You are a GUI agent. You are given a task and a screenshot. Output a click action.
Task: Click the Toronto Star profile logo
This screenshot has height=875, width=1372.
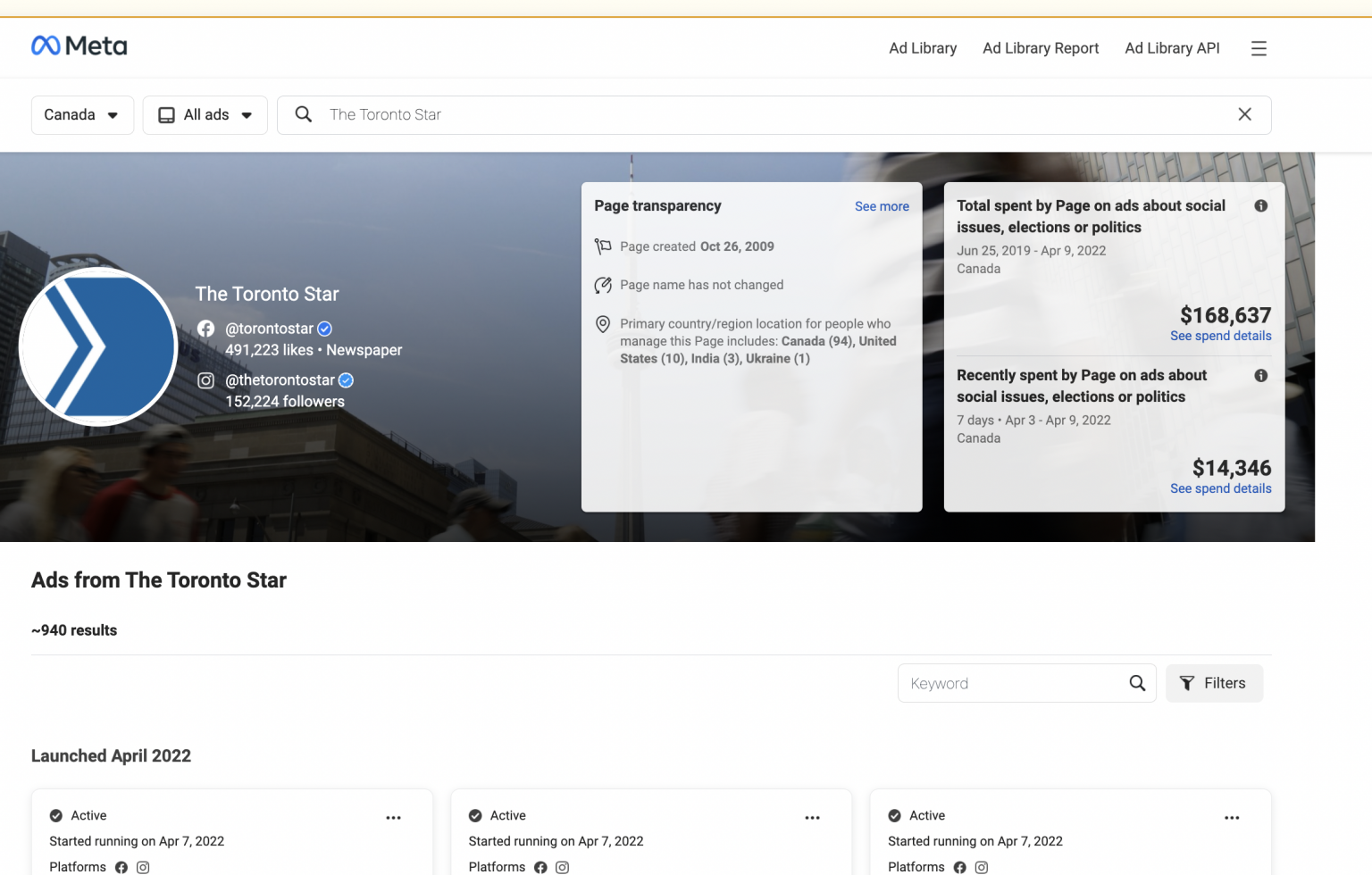click(98, 346)
